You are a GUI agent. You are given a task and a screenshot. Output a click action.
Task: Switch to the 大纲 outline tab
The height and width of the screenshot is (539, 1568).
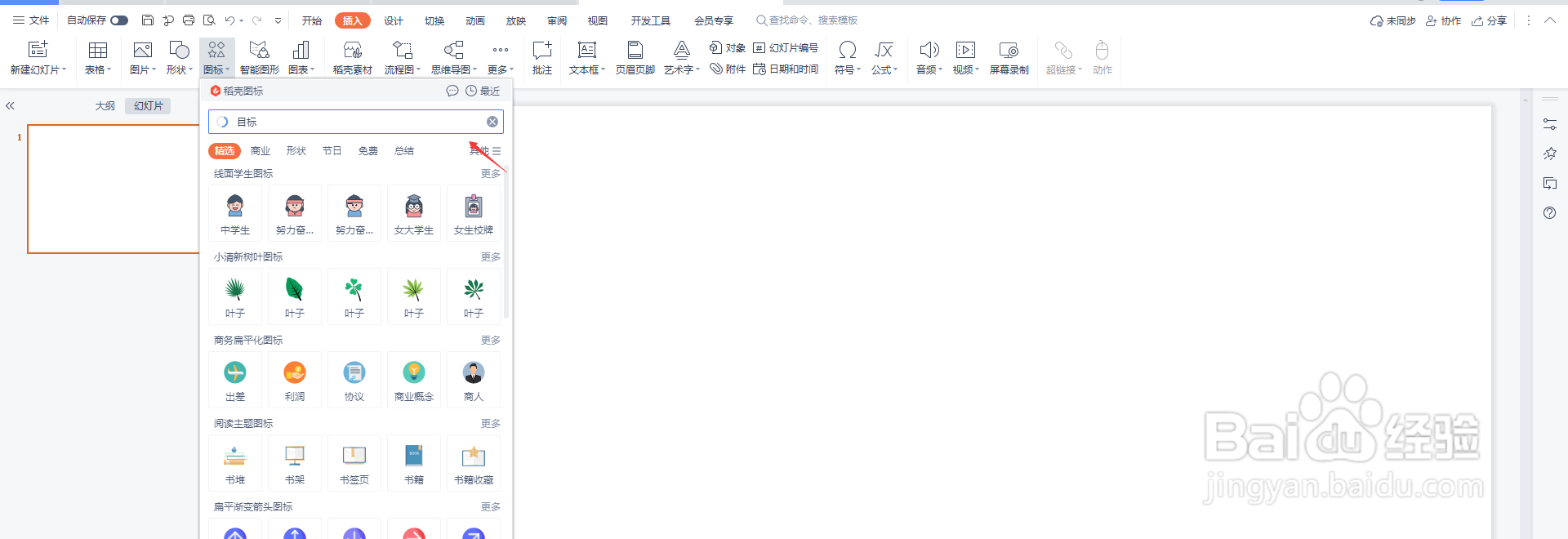105,106
